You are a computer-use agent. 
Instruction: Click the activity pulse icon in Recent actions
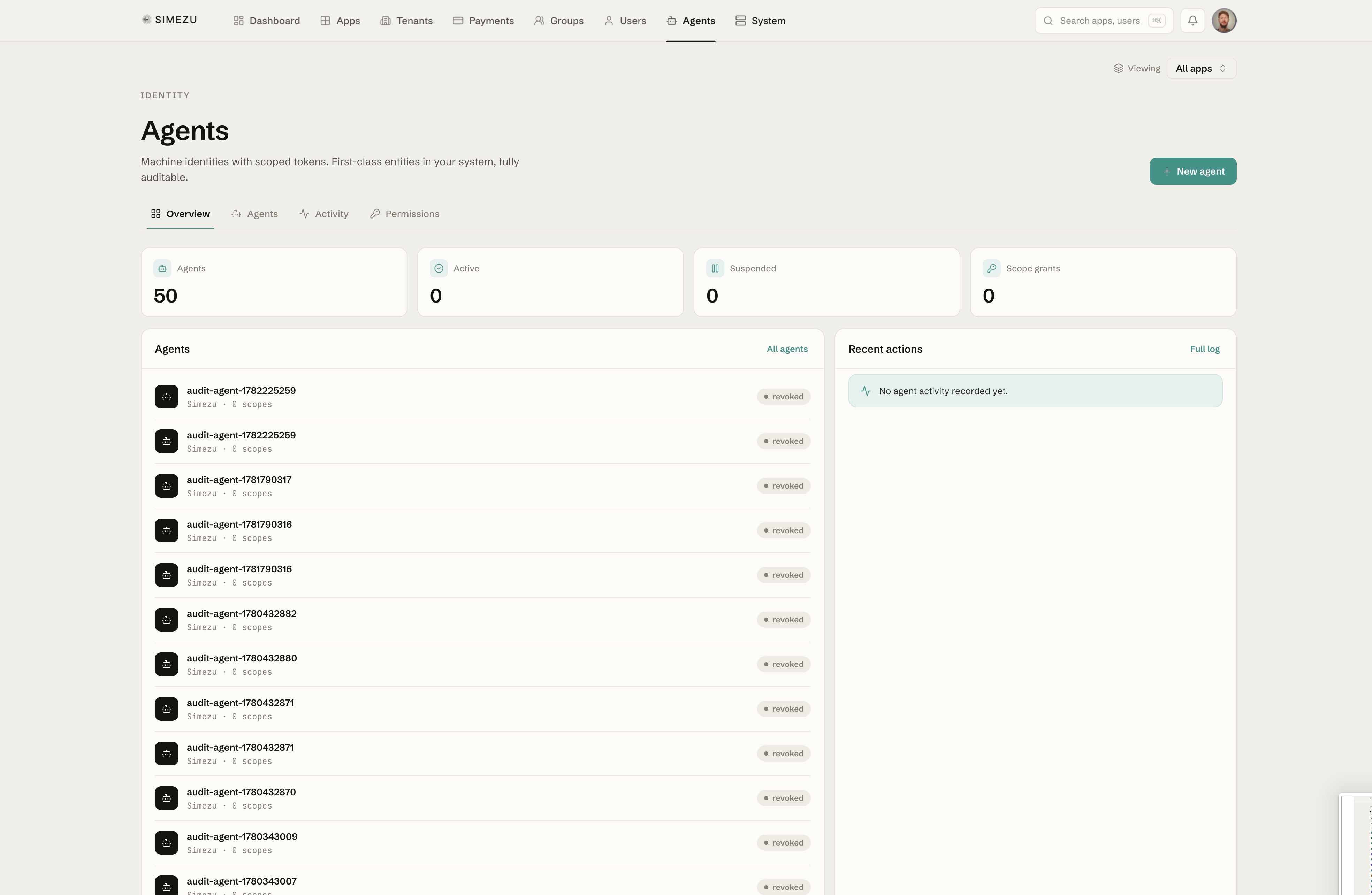[866, 391]
